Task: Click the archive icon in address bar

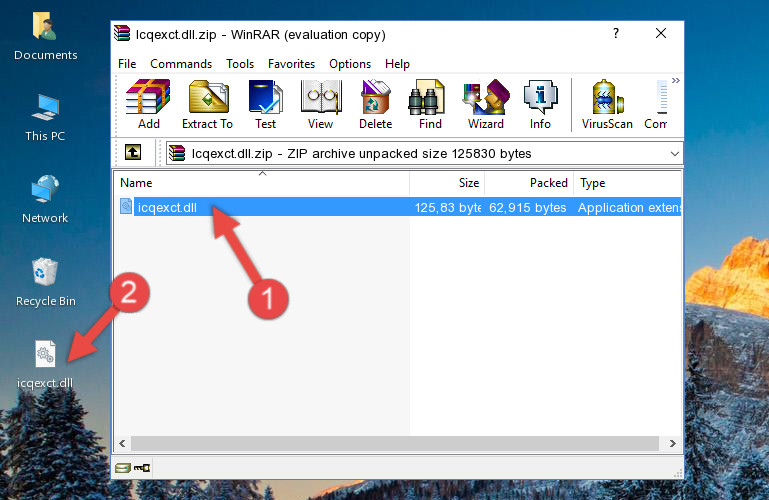Action: tap(177, 153)
